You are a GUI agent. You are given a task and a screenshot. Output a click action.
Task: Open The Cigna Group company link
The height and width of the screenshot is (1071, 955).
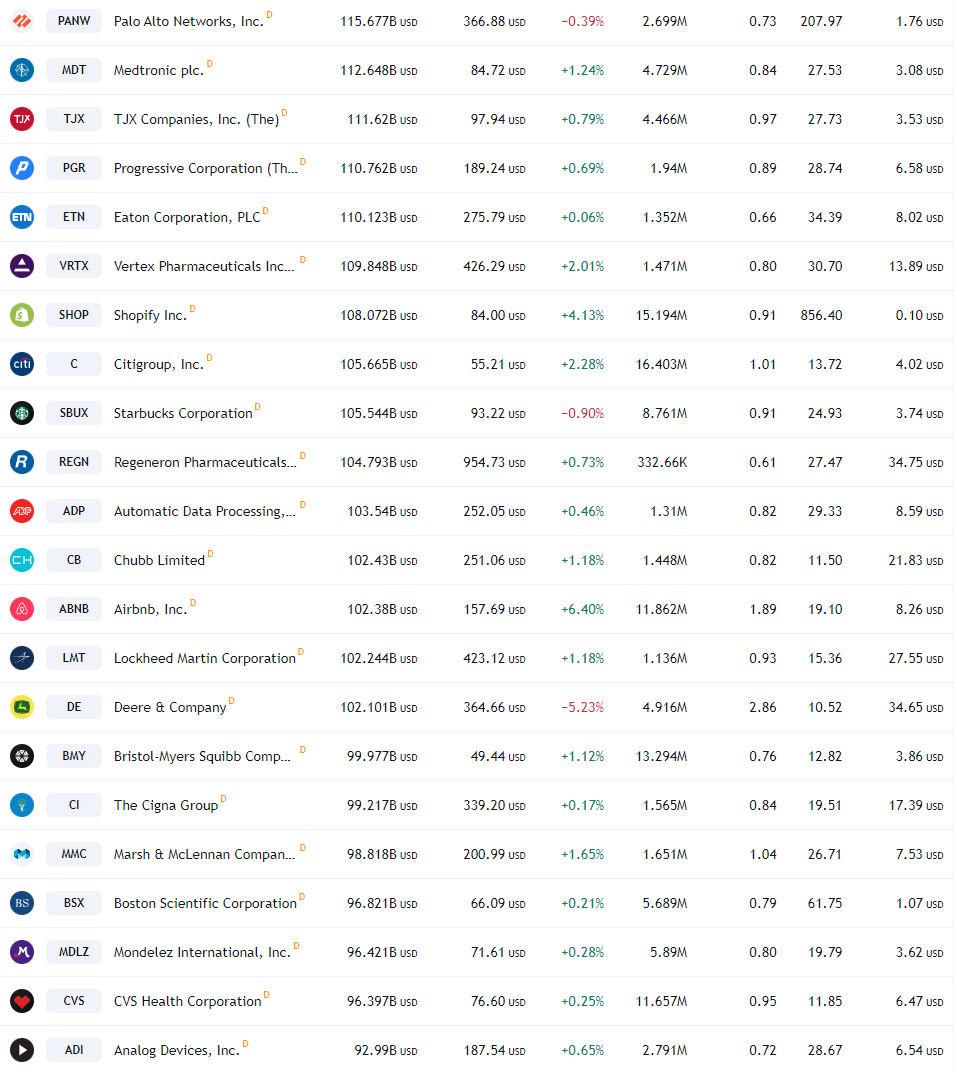(166, 805)
